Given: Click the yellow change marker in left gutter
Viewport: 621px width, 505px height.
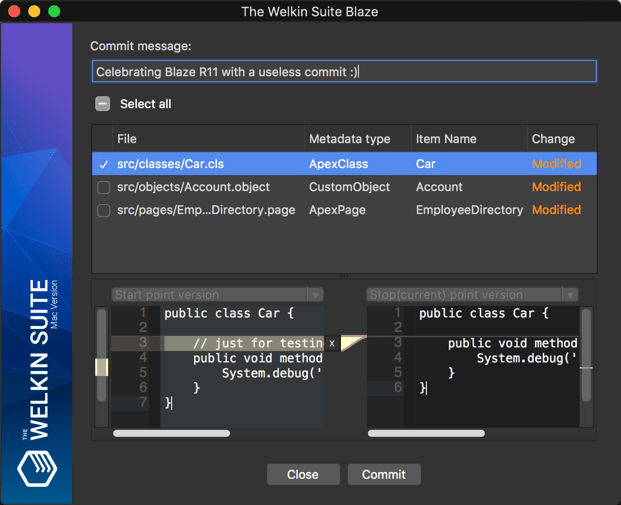Looking at the screenshot, I should coord(102,368).
